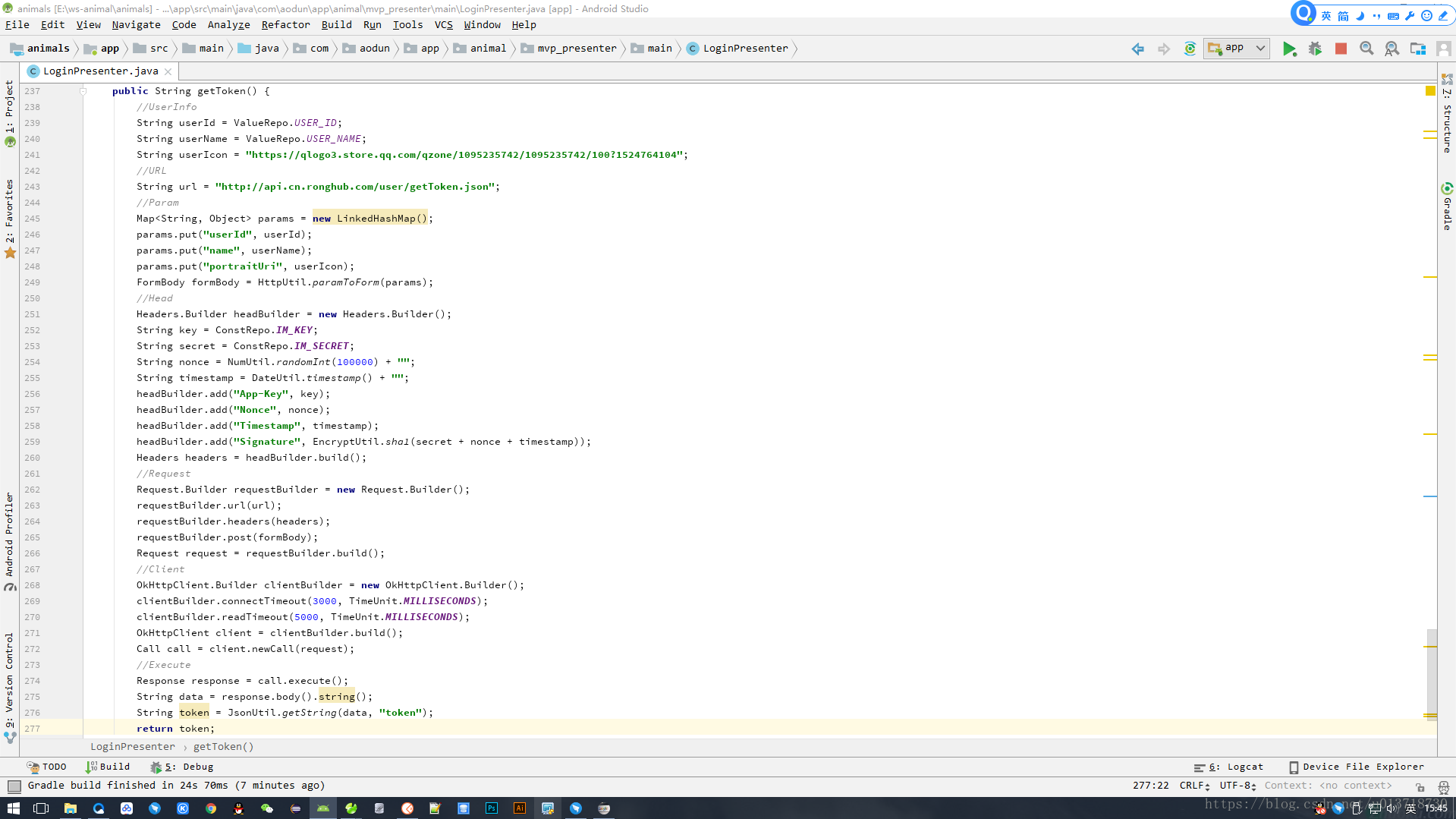Open the Navigate menu
Screen dimensions: 1456x819
pyautogui.click(x=136, y=25)
